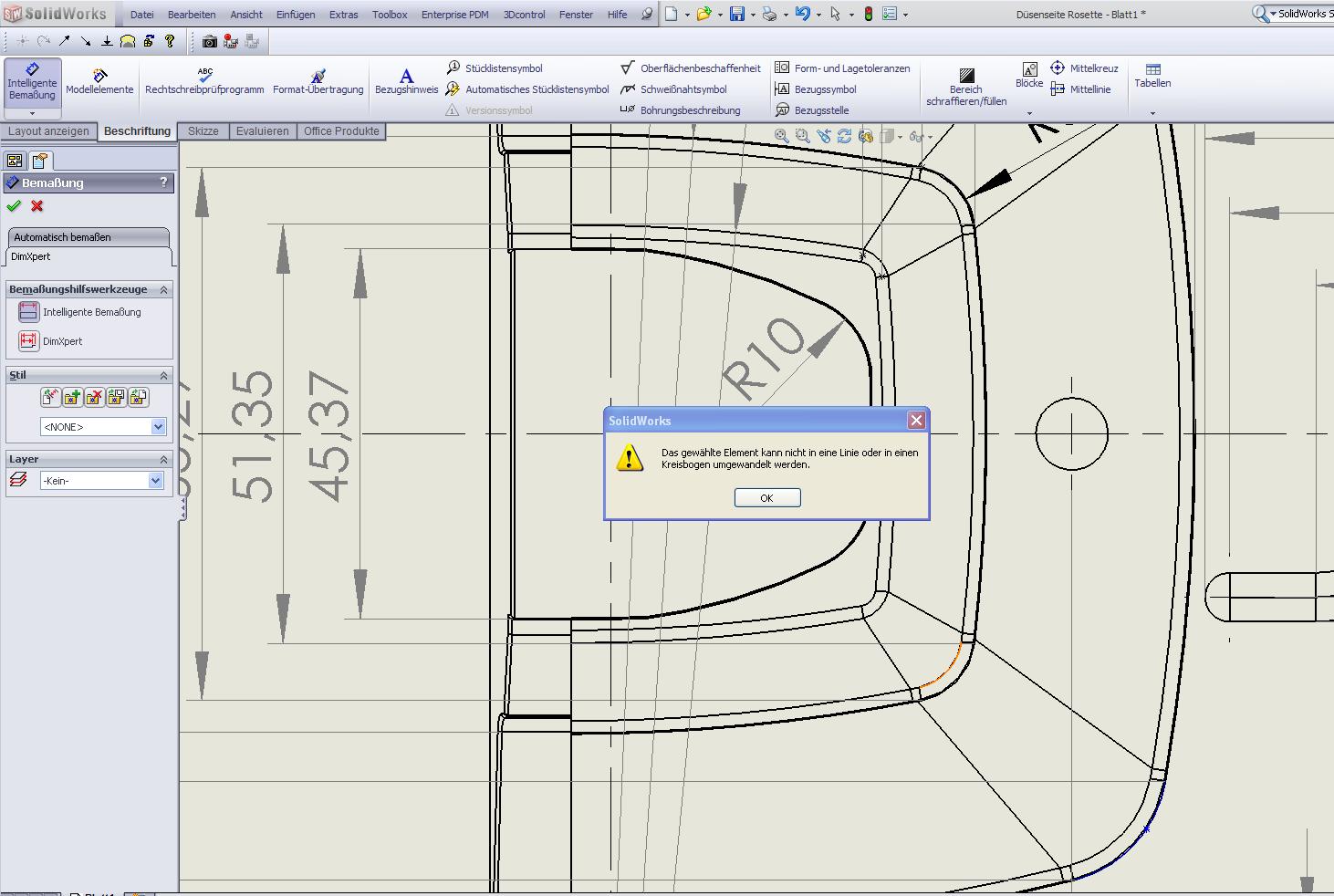Insert a Bezugshinweis note
This screenshot has width=1334, height=896.
click(x=406, y=82)
